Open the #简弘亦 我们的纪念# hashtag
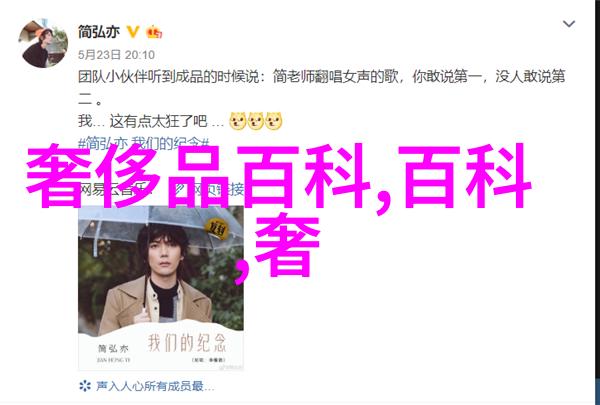This screenshot has height=405, width=600. pos(144,144)
